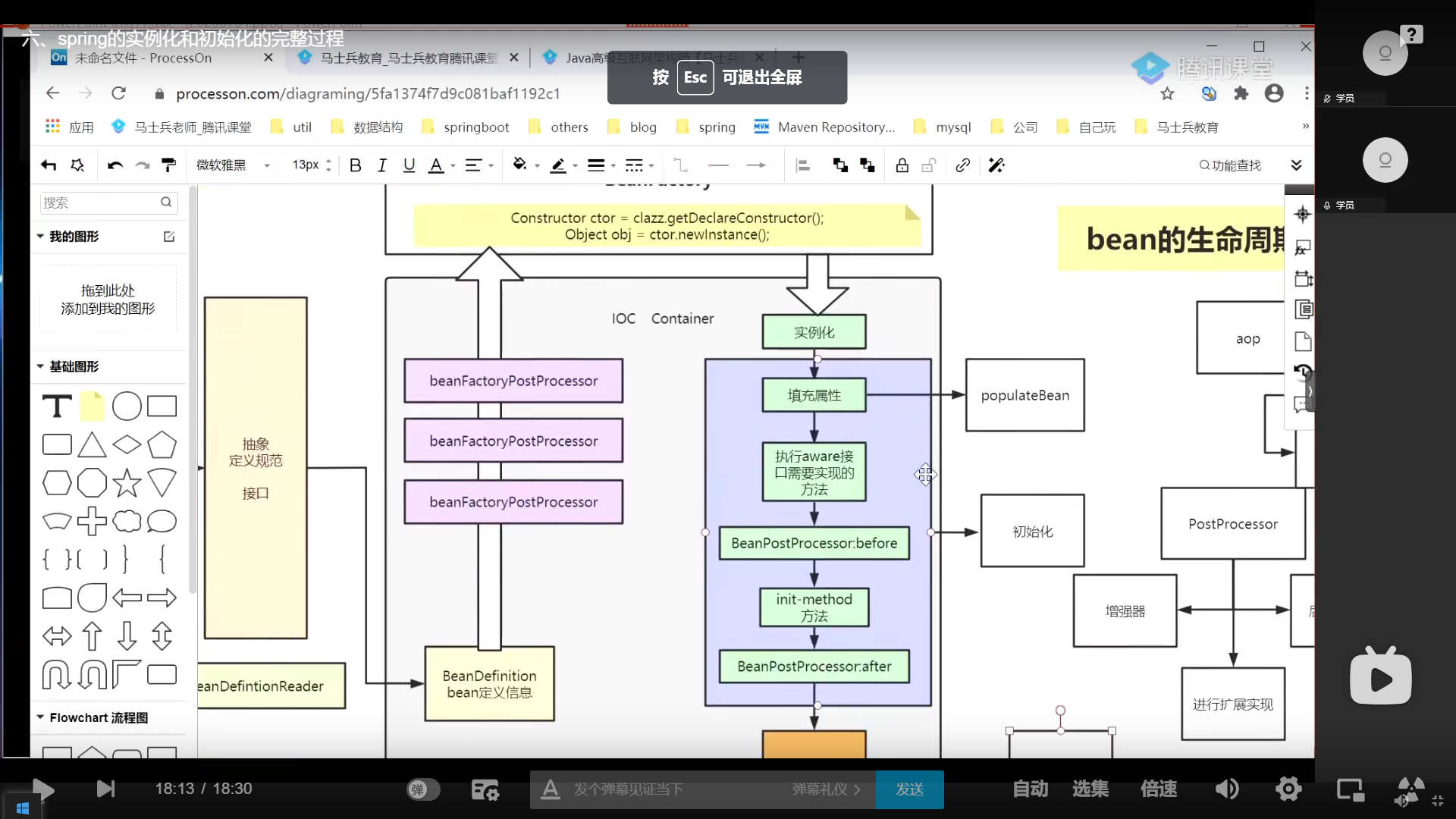Open the springboot bookmark folder
The width and height of the screenshot is (1456, 819).
(x=475, y=127)
